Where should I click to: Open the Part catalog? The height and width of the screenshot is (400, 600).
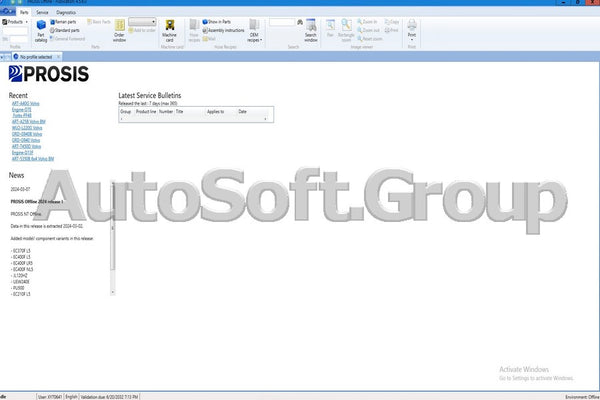[41, 31]
